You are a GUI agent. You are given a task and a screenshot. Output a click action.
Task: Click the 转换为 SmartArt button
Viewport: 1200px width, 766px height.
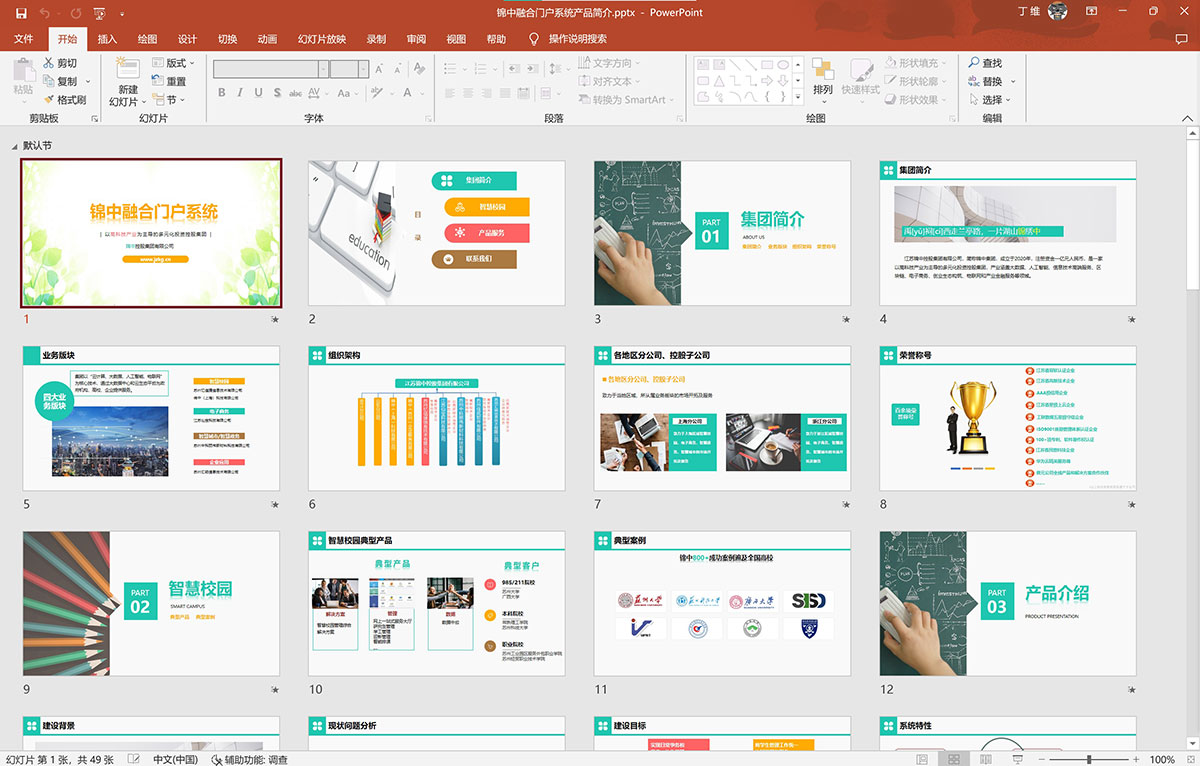pos(626,100)
